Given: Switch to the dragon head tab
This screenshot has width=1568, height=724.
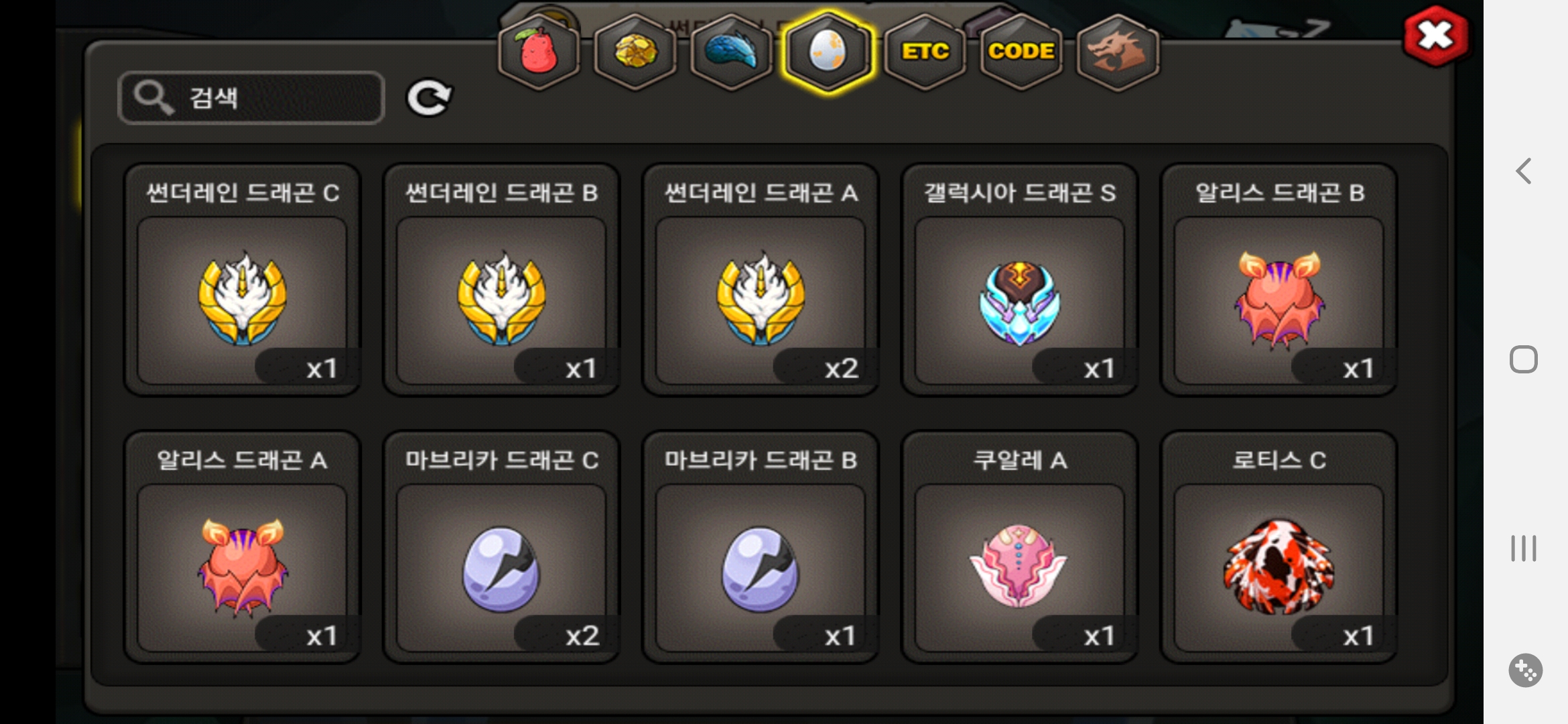Looking at the screenshot, I should (x=1117, y=52).
